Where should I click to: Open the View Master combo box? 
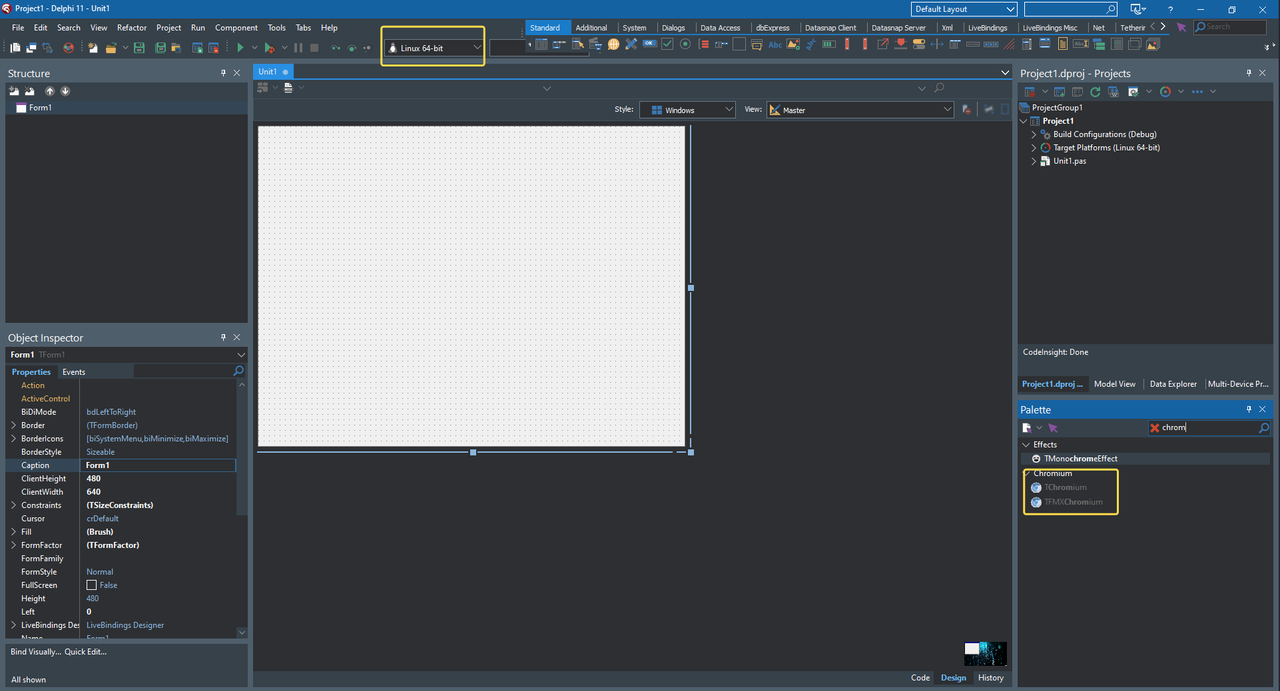point(860,110)
